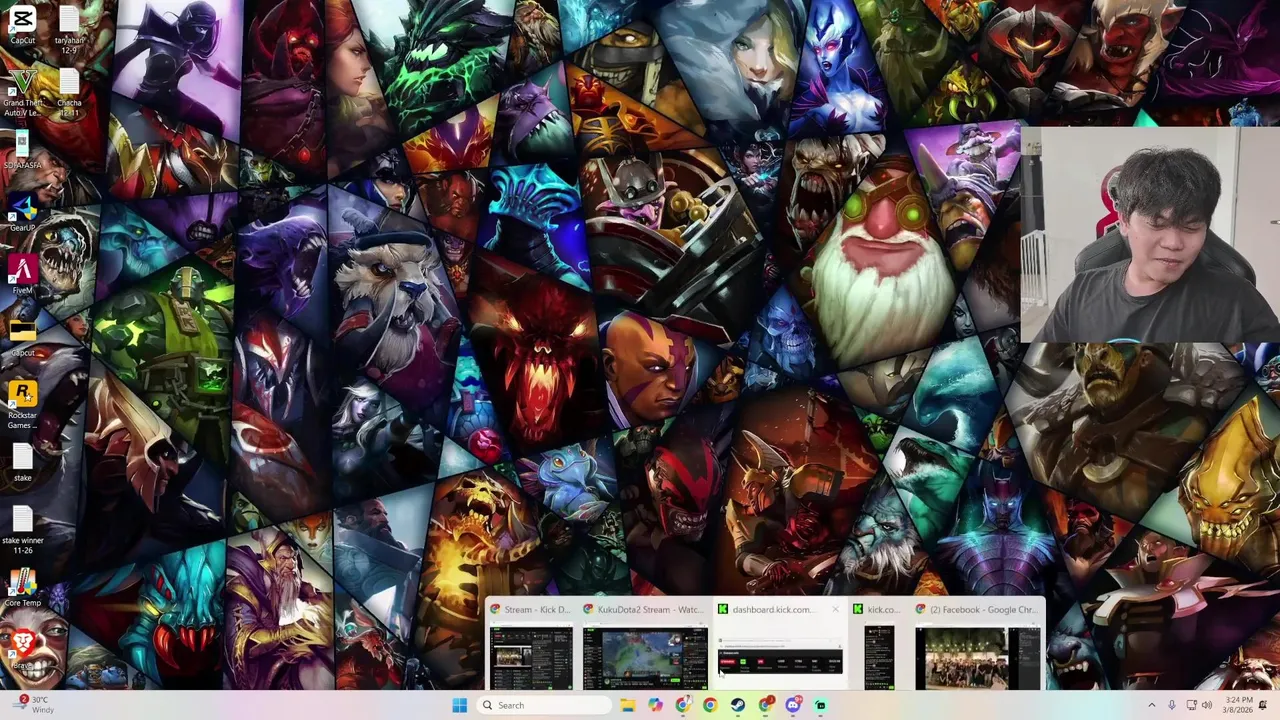This screenshot has width=1280, height=720.
Task: Open the taryahan 12-9 text file
Action: pyautogui.click(x=69, y=30)
